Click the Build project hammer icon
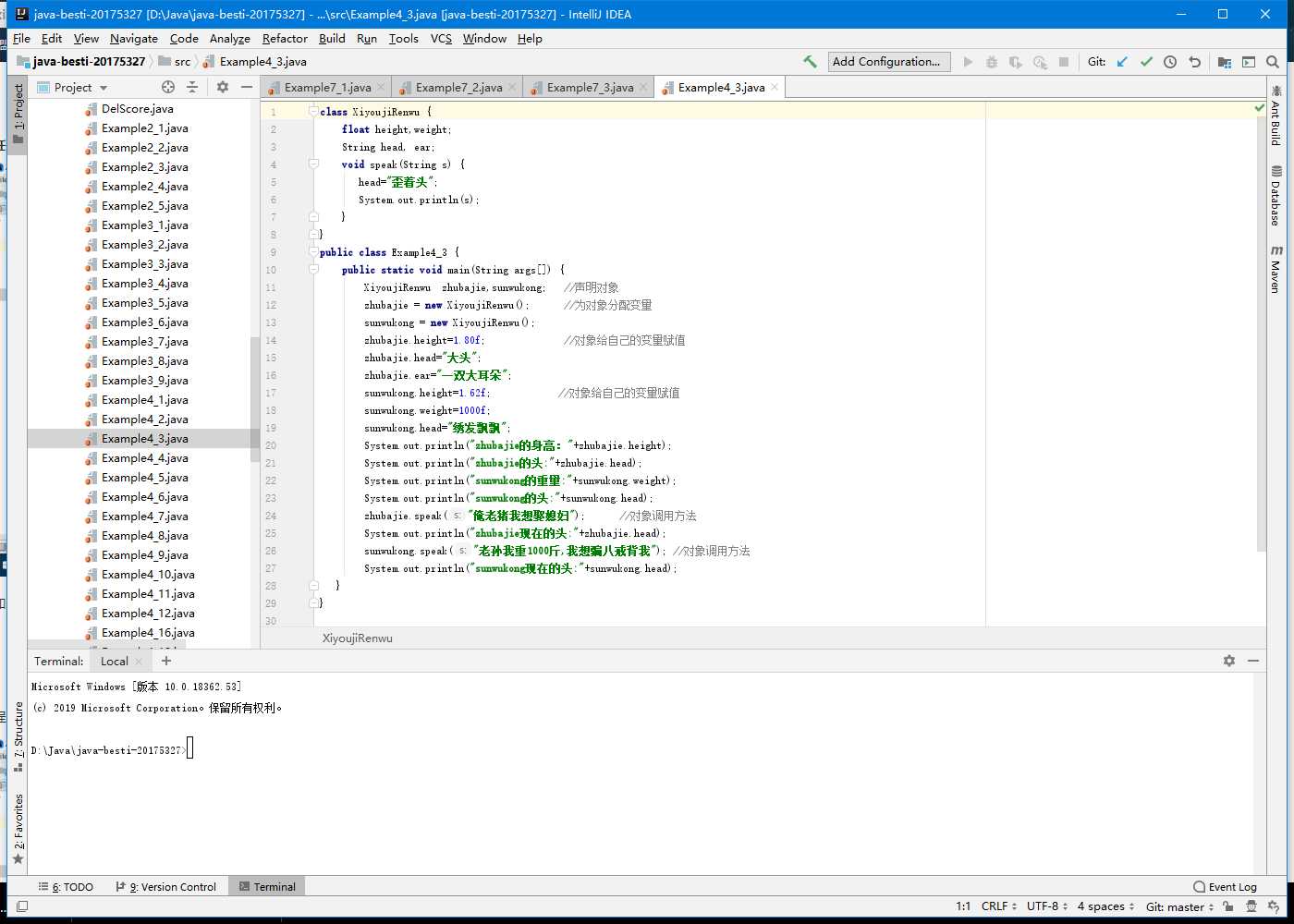The height and width of the screenshot is (924, 1294). (x=810, y=62)
